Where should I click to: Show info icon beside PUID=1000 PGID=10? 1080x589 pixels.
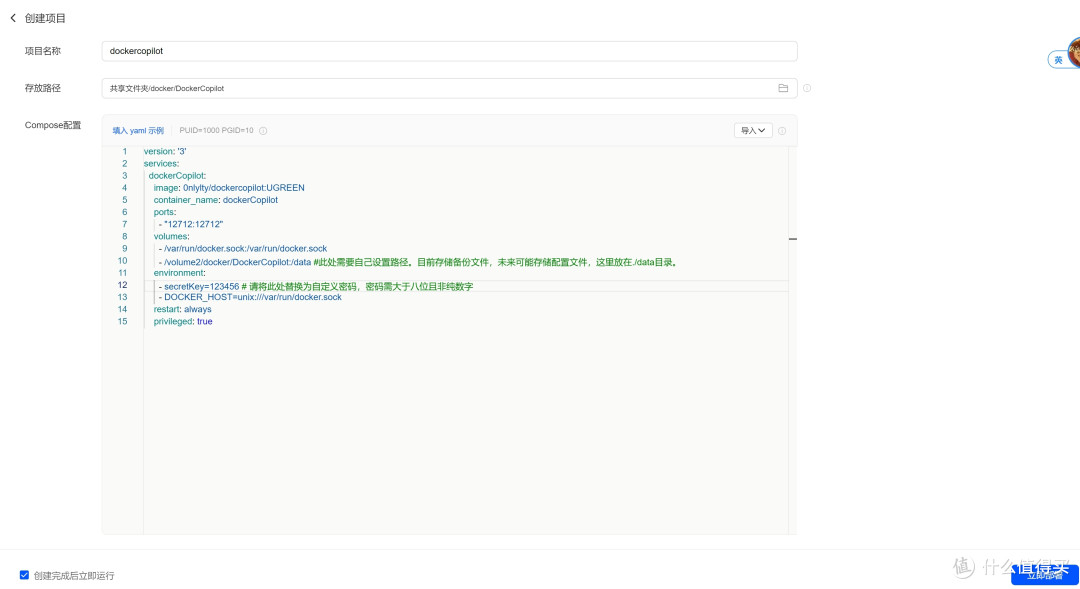(263, 131)
